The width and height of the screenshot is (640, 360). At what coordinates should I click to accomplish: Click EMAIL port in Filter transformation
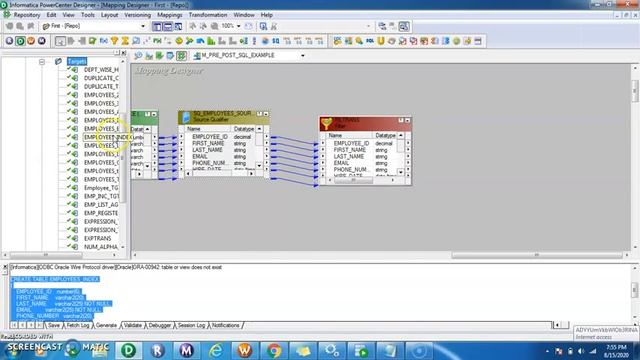[341, 163]
